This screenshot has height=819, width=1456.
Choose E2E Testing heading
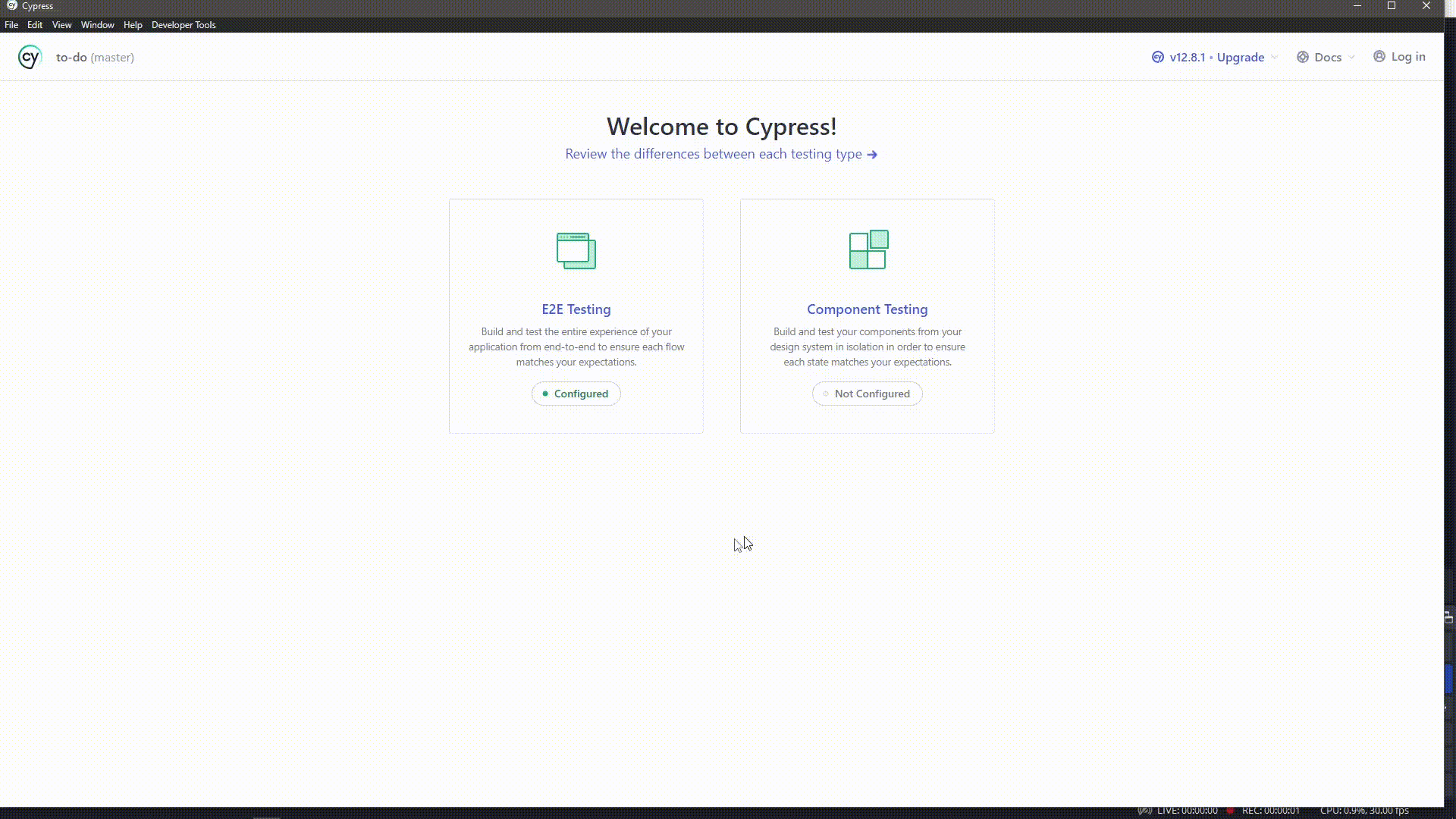coord(576,309)
